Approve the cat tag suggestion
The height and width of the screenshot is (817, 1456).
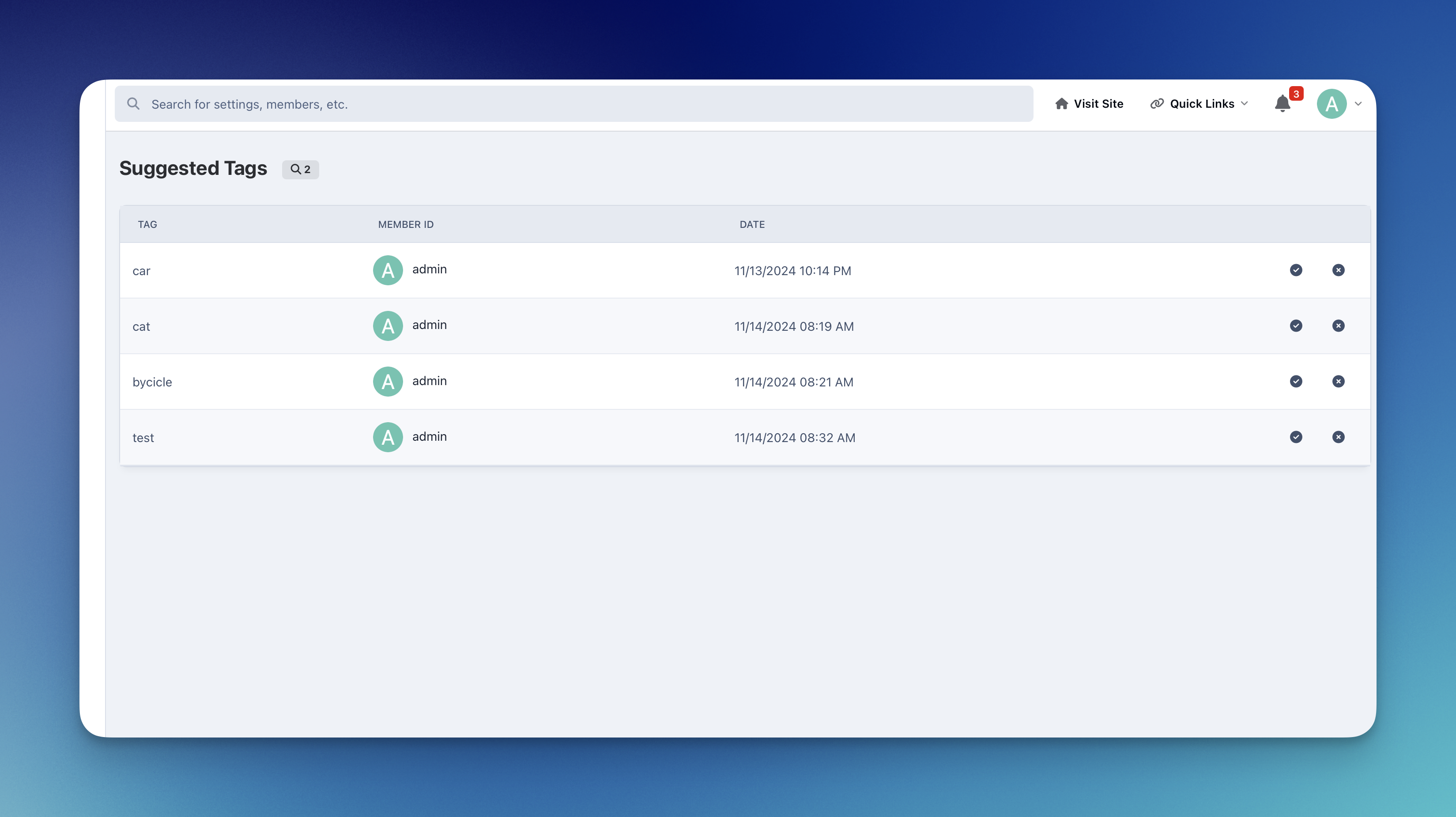[x=1296, y=325]
